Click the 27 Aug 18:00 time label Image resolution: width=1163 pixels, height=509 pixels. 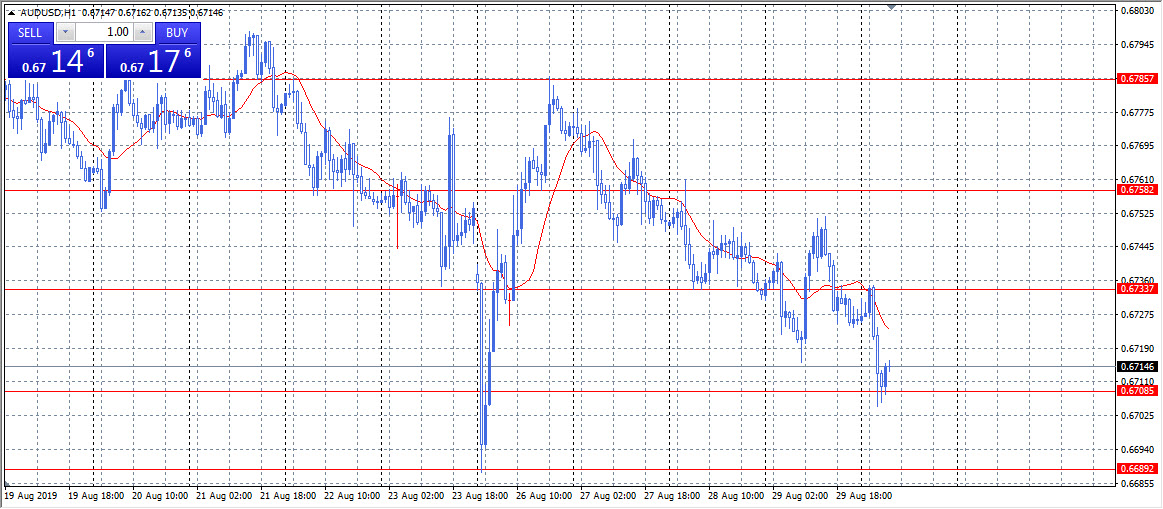(x=672, y=494)
